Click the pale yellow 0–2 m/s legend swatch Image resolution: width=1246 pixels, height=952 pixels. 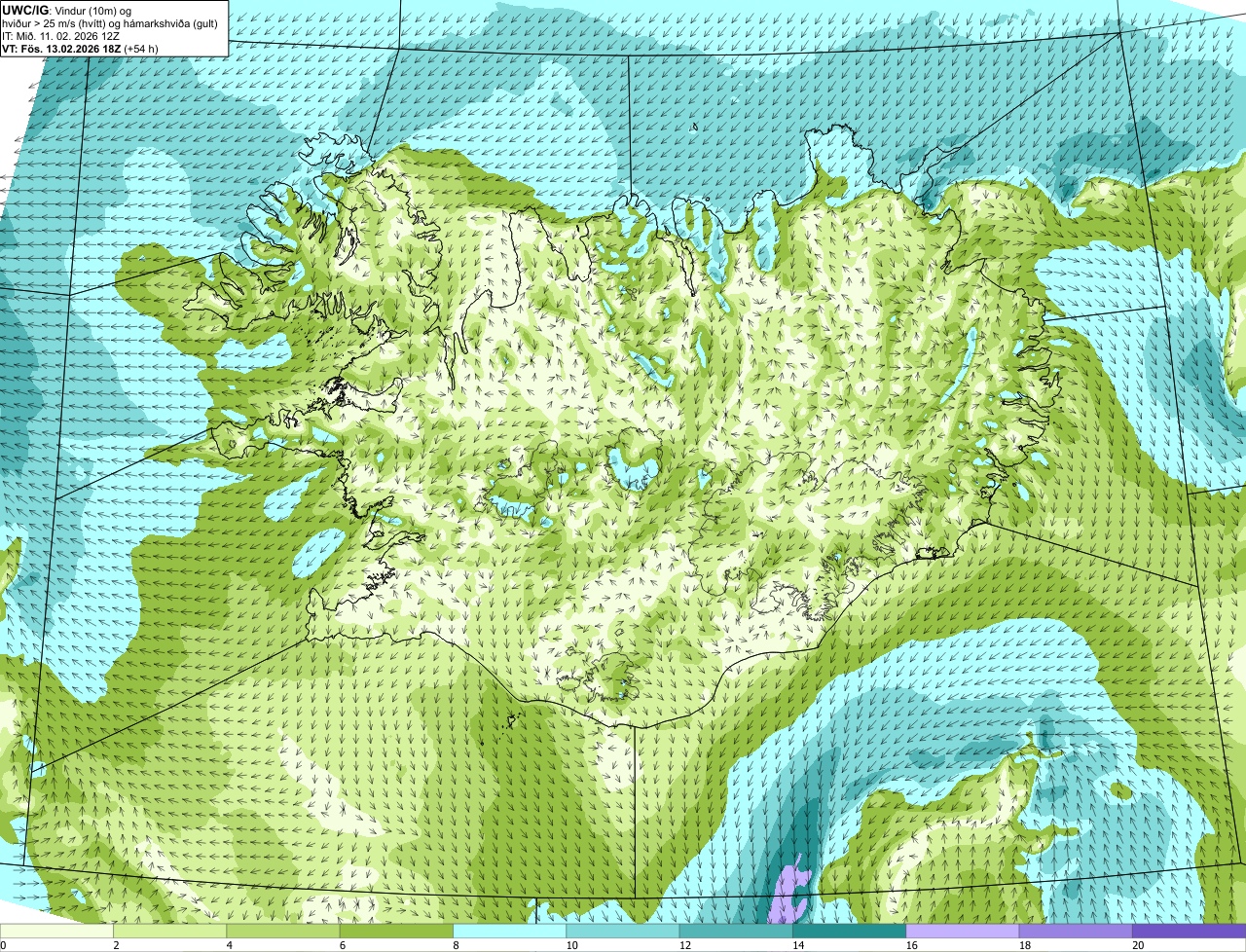point(56,931)
